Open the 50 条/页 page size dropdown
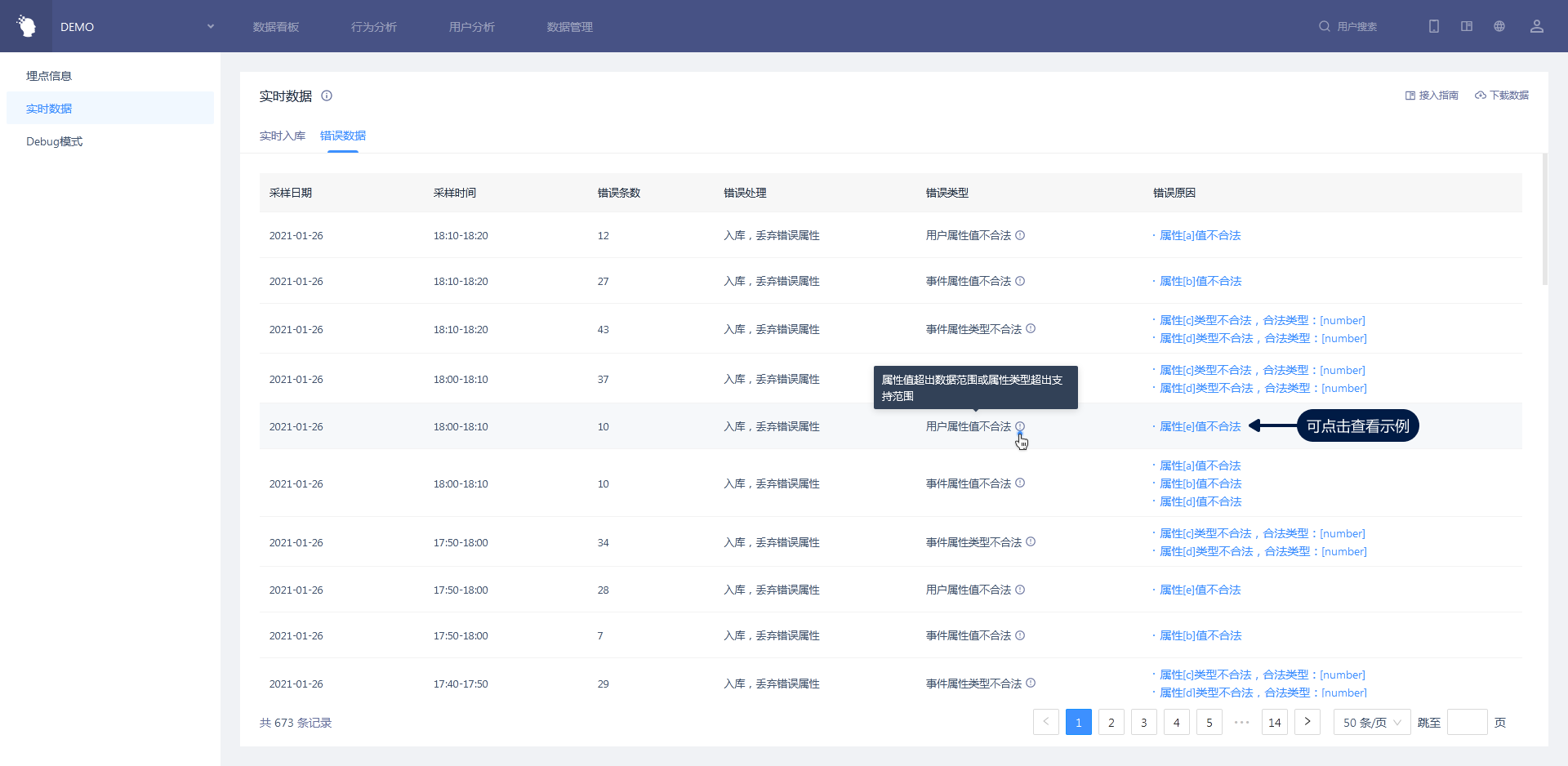 [1371, 723]
